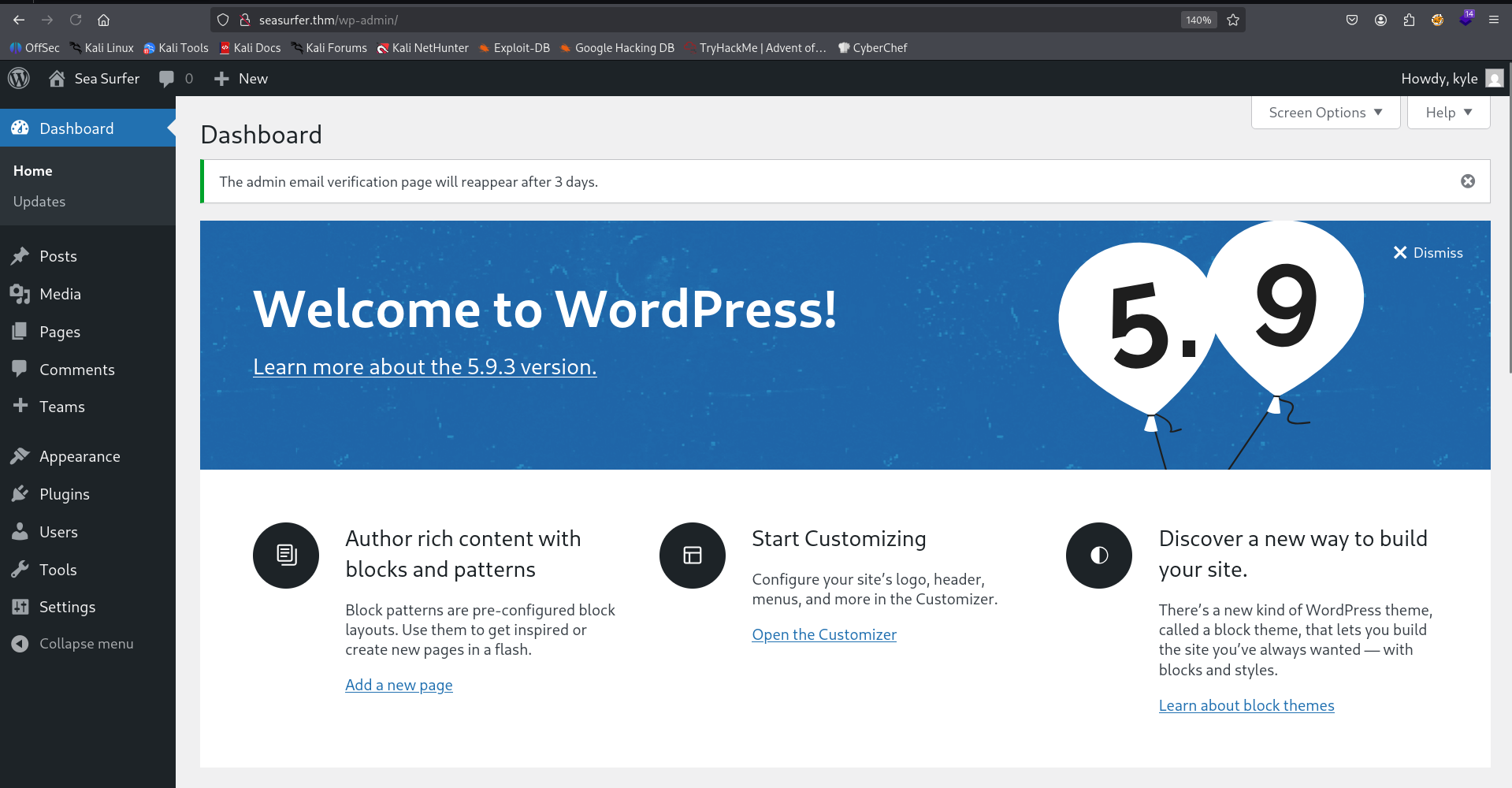Open Users with the person icon

21,531
